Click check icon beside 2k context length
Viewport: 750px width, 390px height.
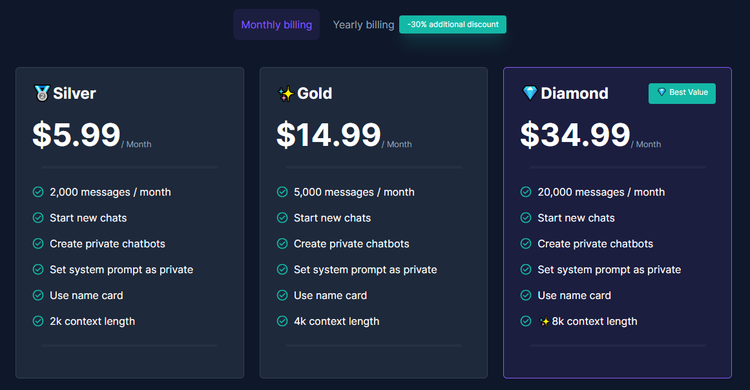(x=38, y=321)
